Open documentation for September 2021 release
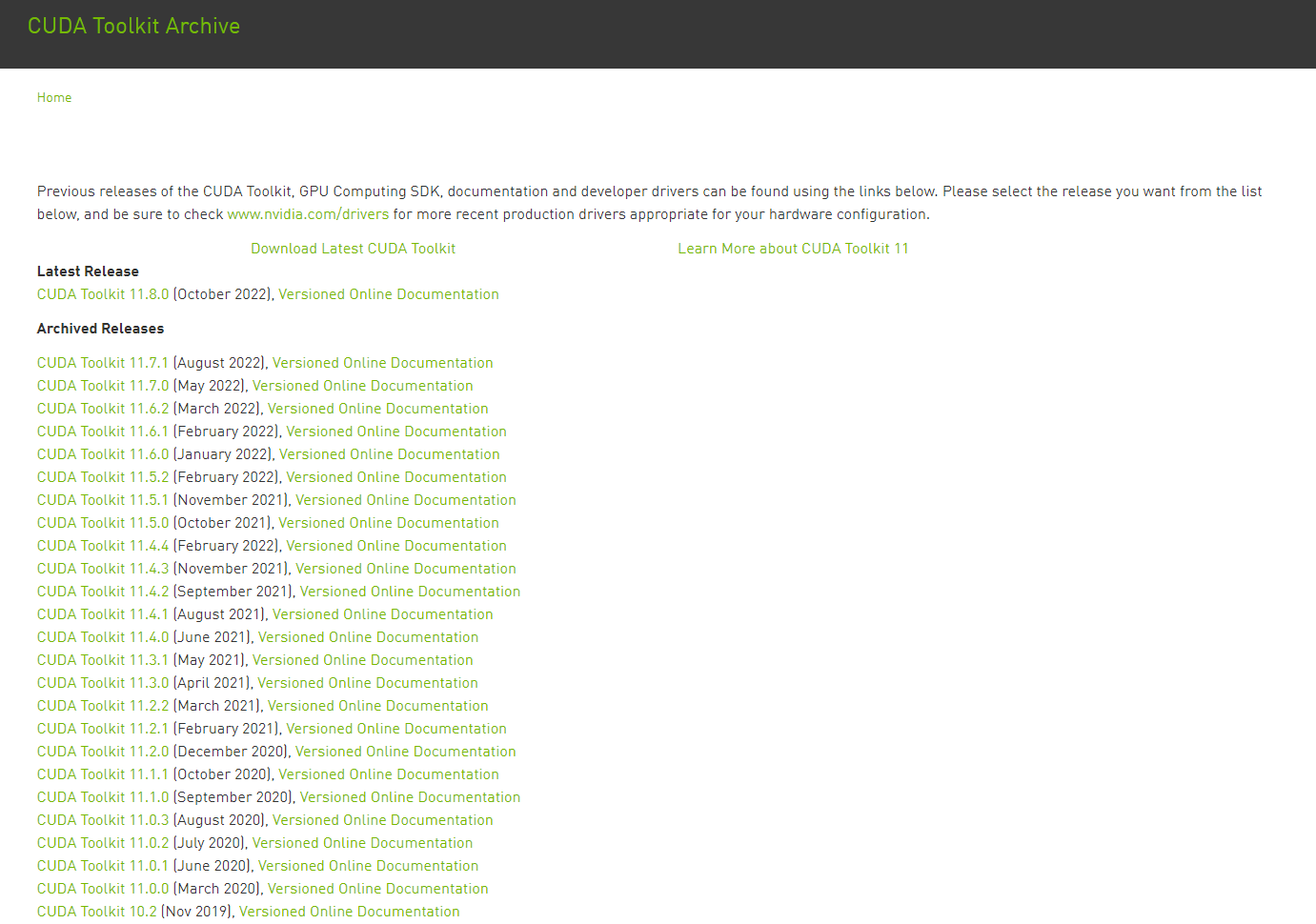 pyautogui.click(x=411, y=592)
